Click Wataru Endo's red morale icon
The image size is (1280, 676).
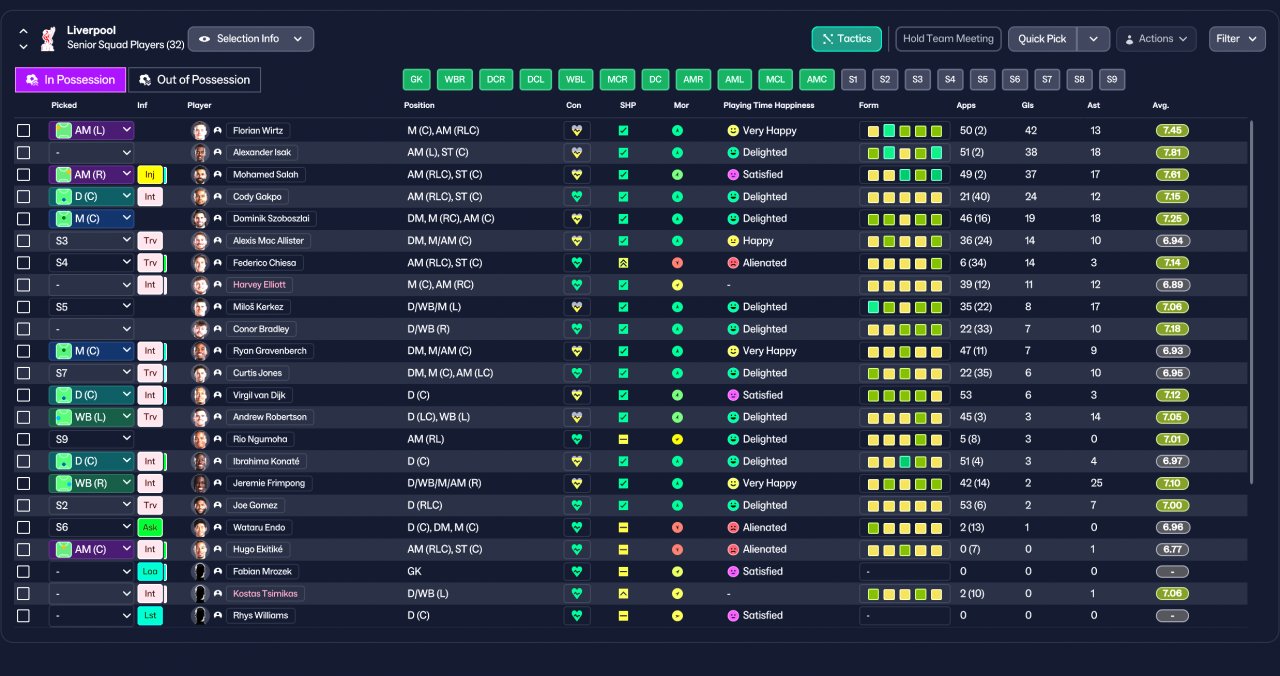677,527
